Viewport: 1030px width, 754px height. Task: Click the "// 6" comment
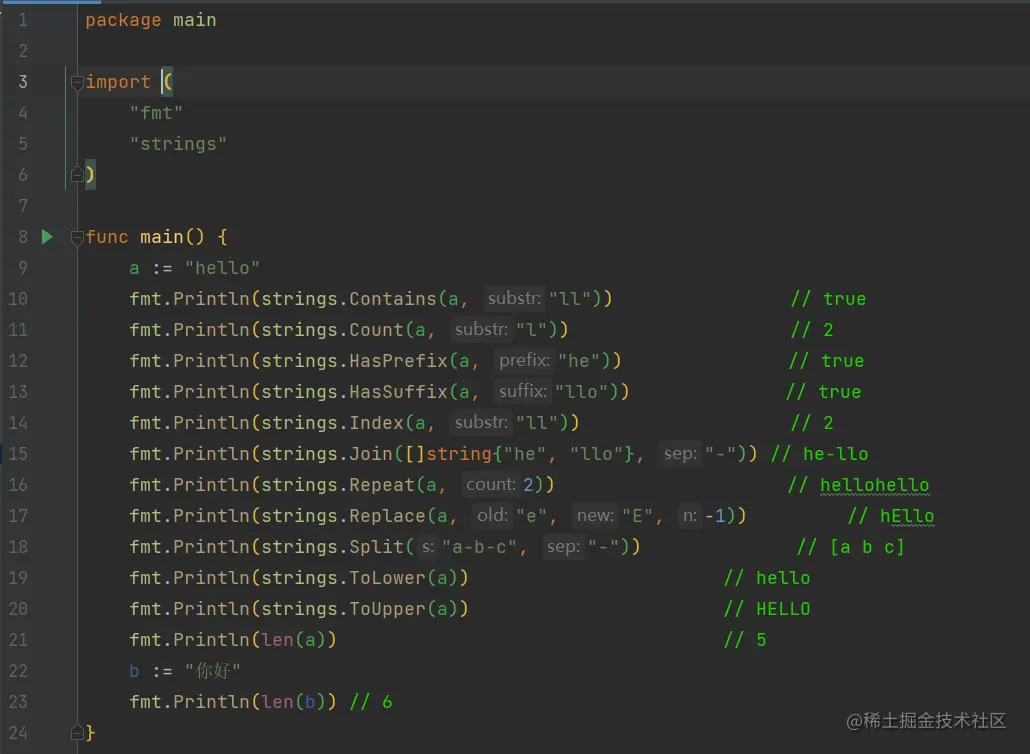tap(371, 702)
